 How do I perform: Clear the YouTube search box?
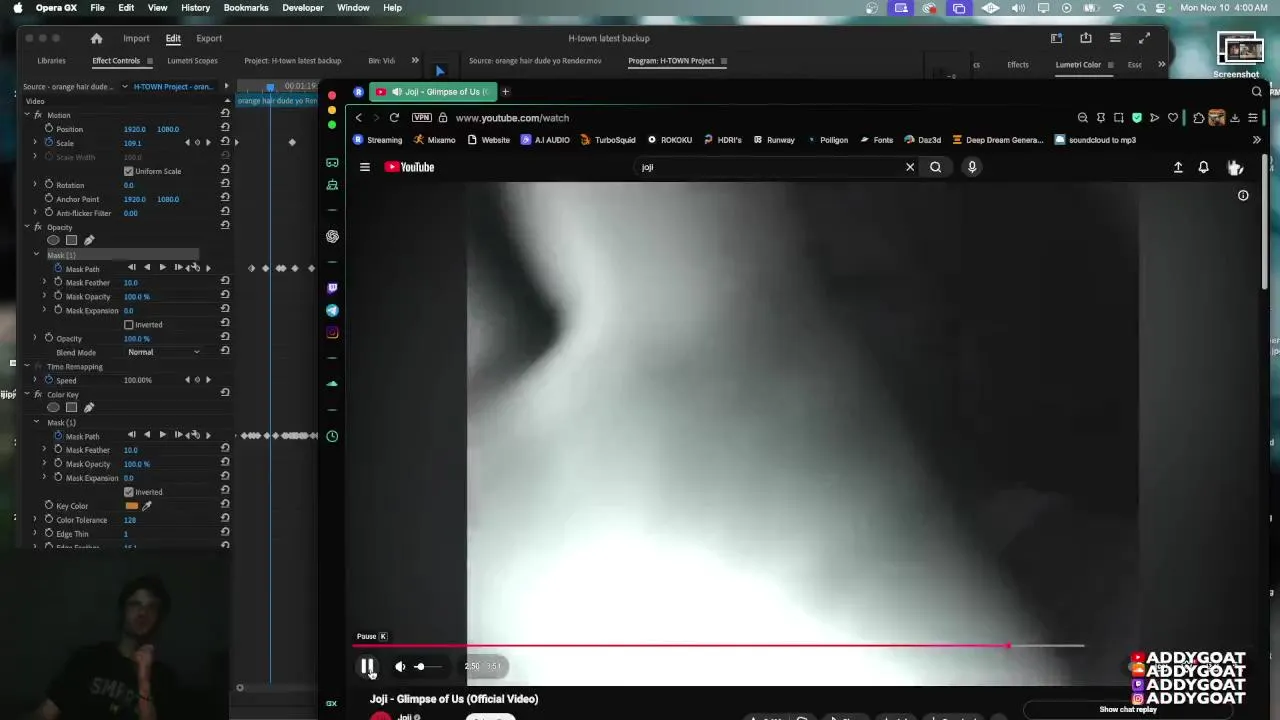910,167
